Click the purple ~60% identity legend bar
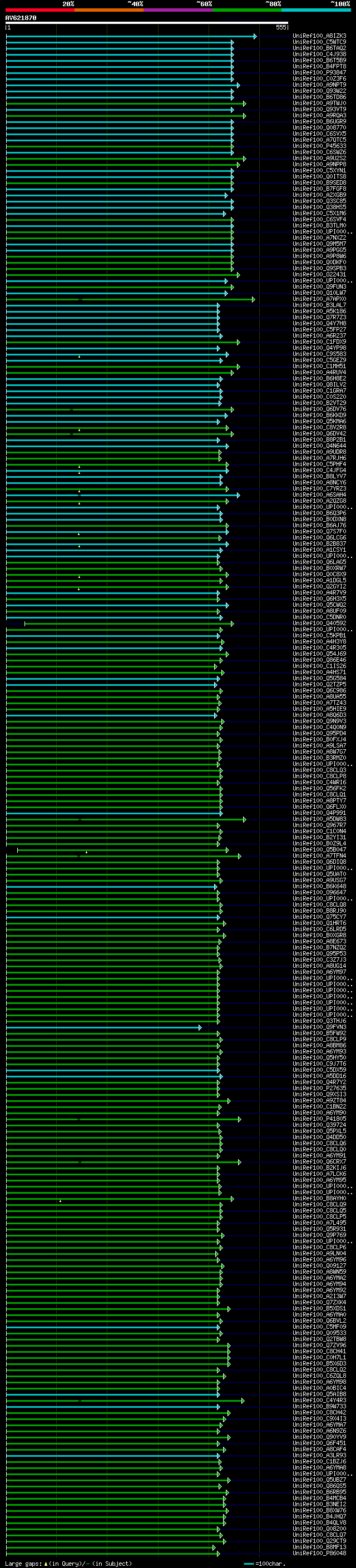The width and height of the screenshot is (356, 1568). [x=177, y=10]
